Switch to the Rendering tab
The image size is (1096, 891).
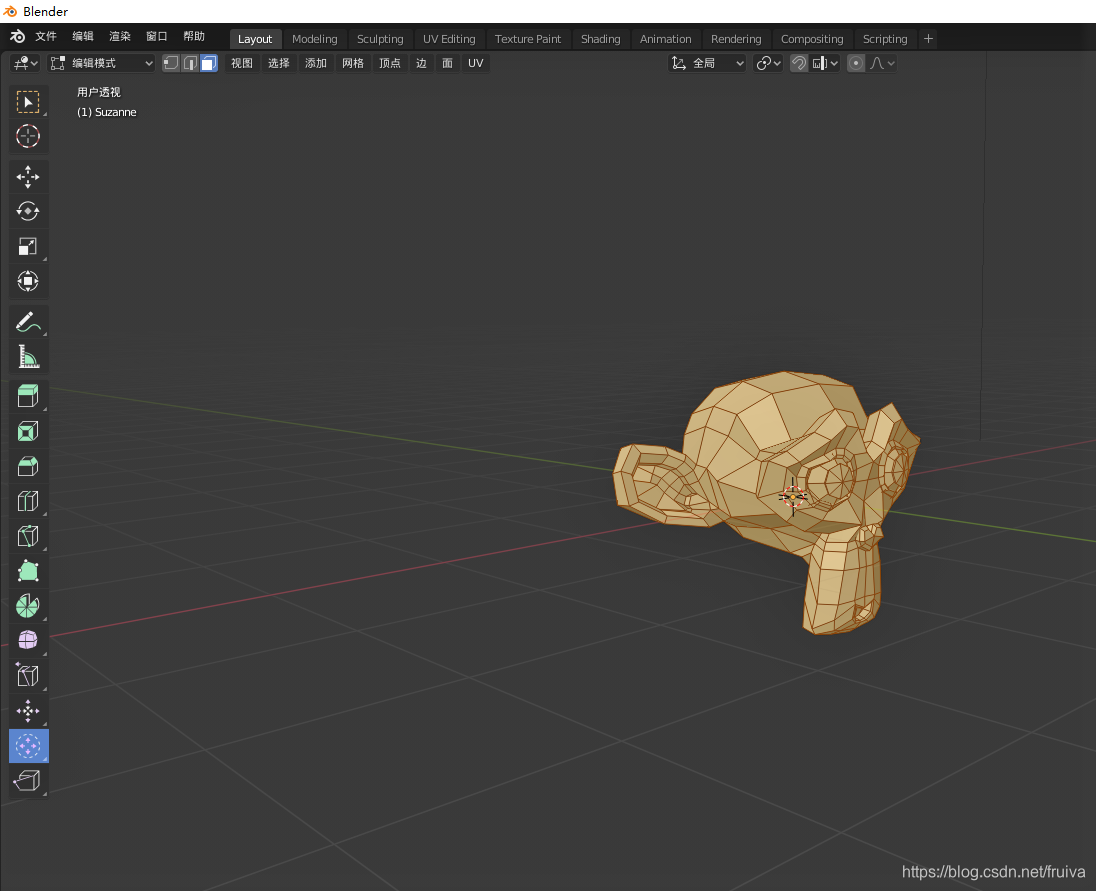click(736, 39)
